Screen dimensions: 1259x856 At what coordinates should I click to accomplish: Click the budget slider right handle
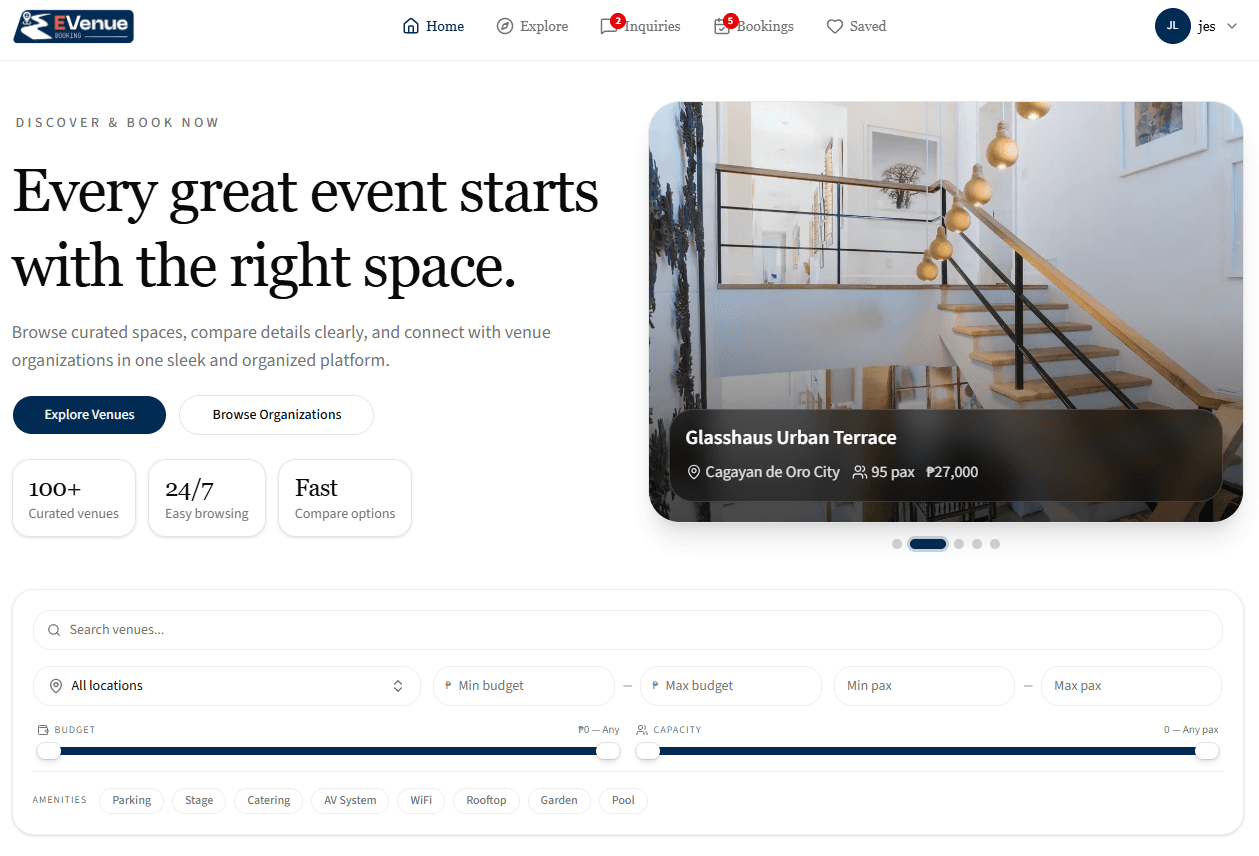(x=608, y=751)
